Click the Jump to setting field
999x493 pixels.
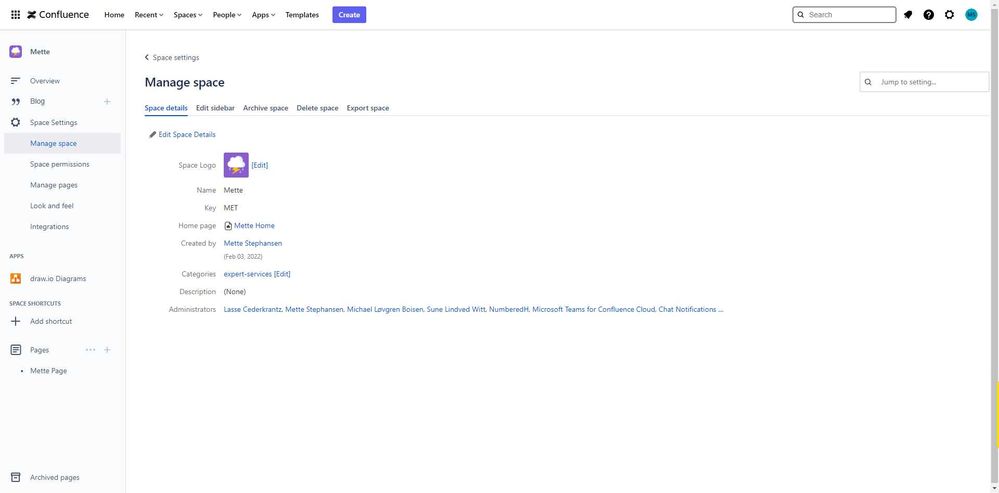[x=924, y=82]
